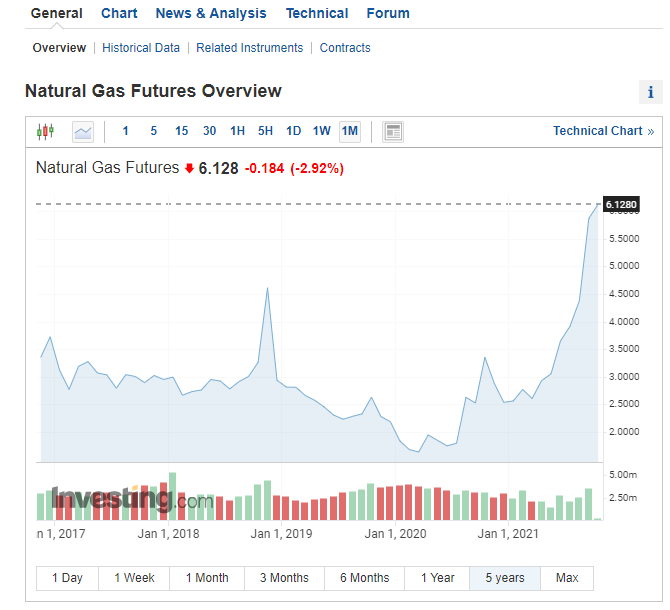The height and width of the screenshot is (610, 670).
Task: Click the 'Jan 1, 2021' axis label
Action: click(x=508, y=534)
